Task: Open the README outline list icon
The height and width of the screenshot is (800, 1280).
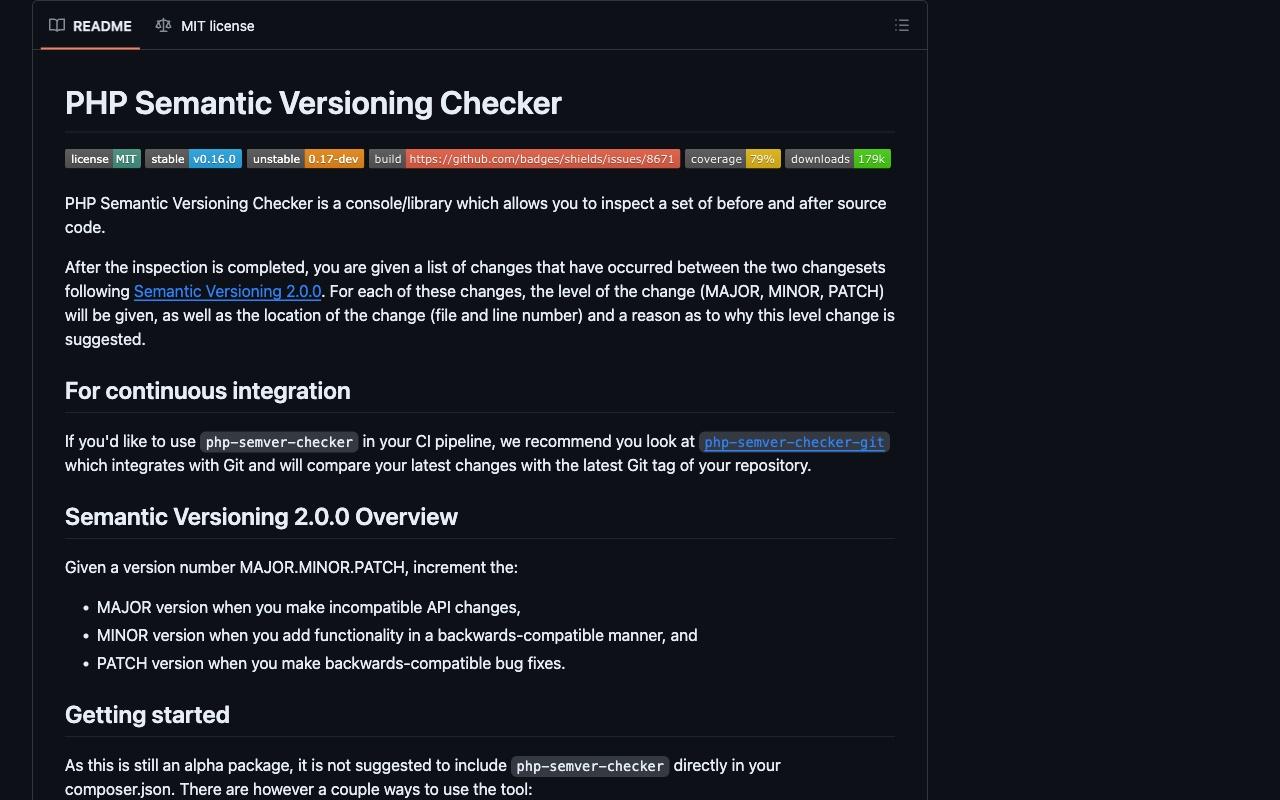Action: click(902, 26)
